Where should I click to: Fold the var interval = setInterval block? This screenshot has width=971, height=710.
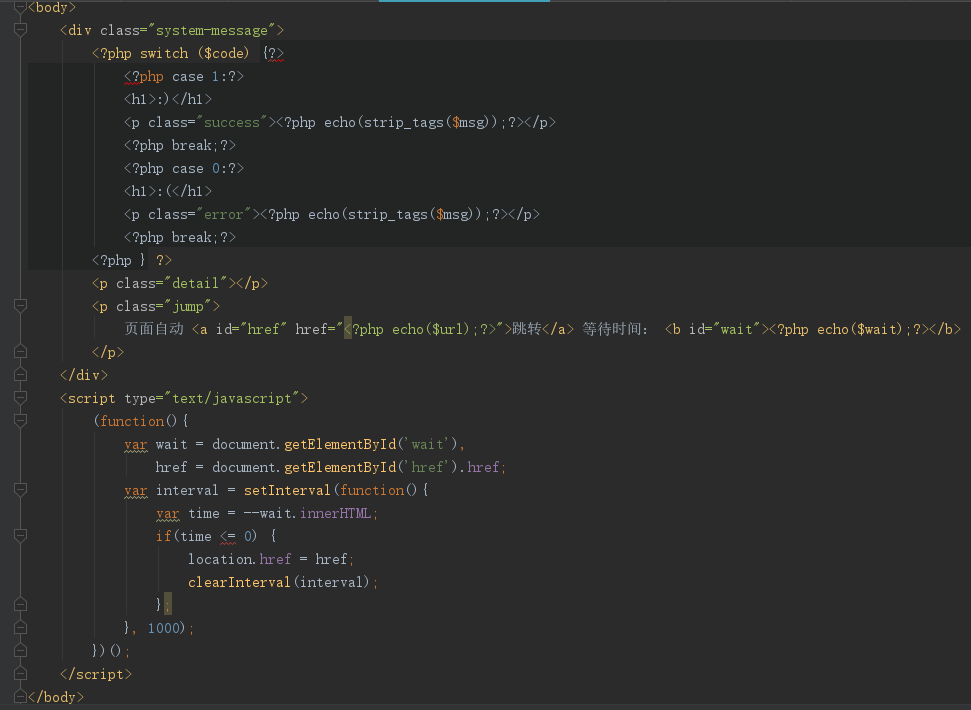click(x=20, y=490)
